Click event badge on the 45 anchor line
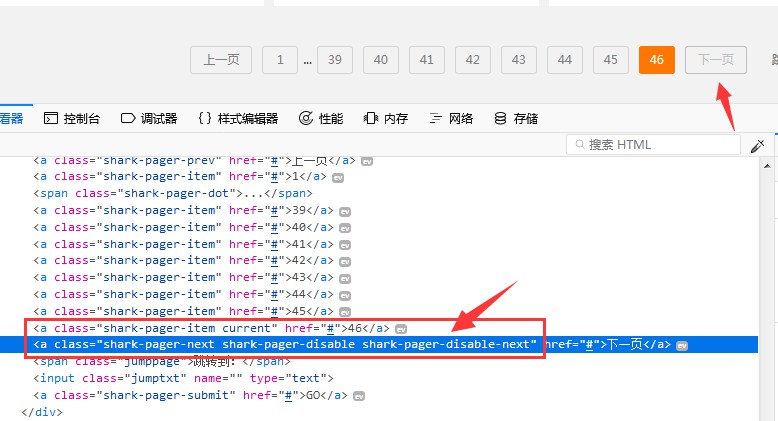 pyautogui.click(x=345, y=312)
